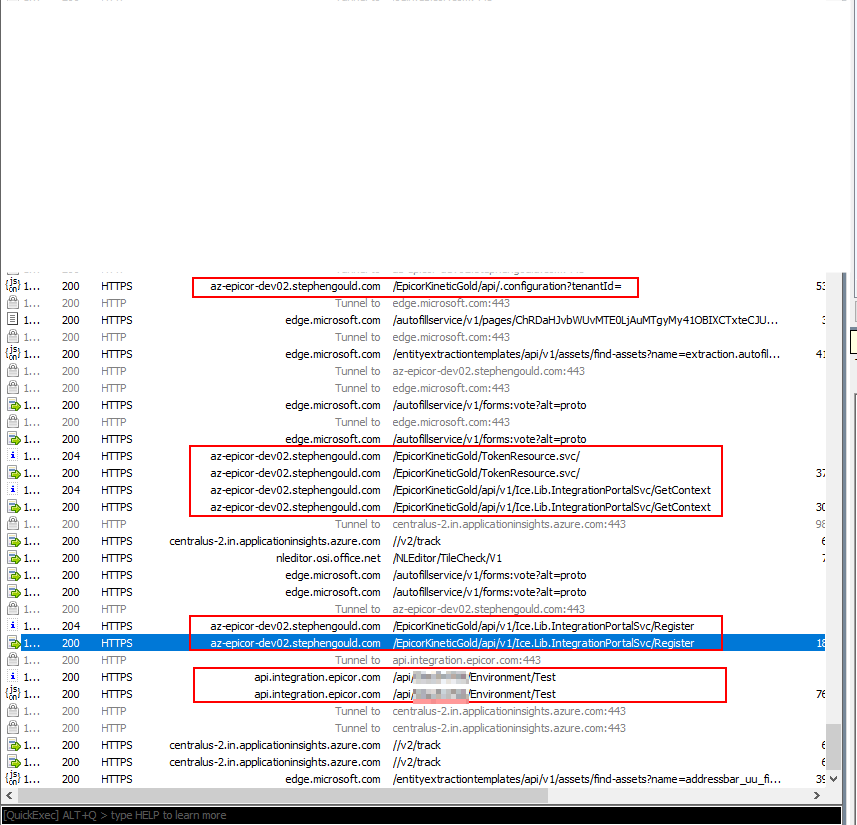
Task: Click the info icon of the 204 IntegrationPortalSvc/Register session
Action: [13, 626]
